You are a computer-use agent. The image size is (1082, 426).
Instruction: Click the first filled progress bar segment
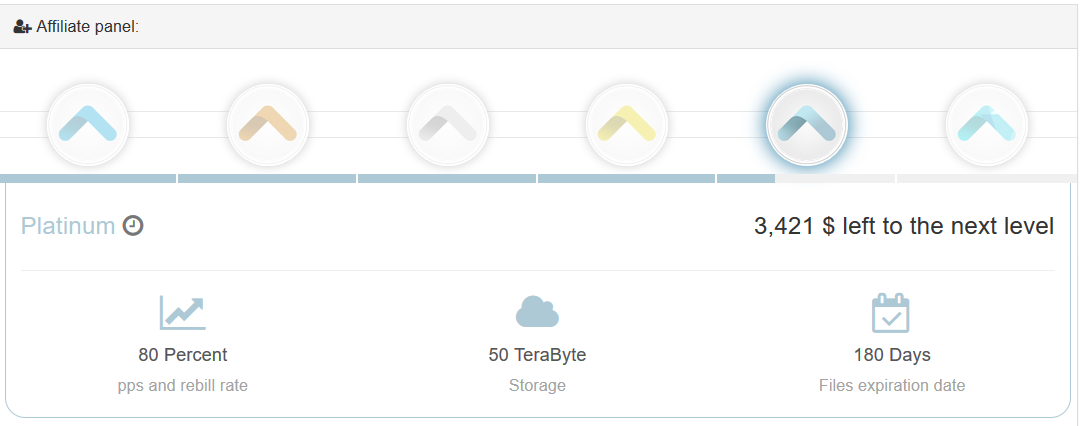88,179
